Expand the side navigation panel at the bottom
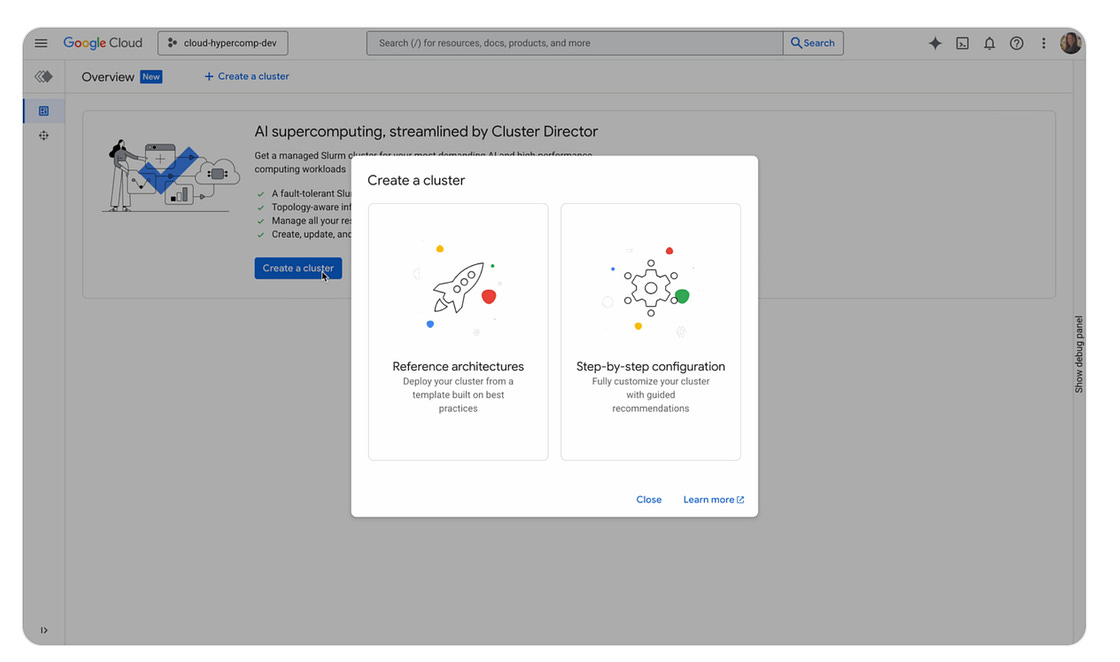Screen dimensions: 1120x662 point(44,631)
